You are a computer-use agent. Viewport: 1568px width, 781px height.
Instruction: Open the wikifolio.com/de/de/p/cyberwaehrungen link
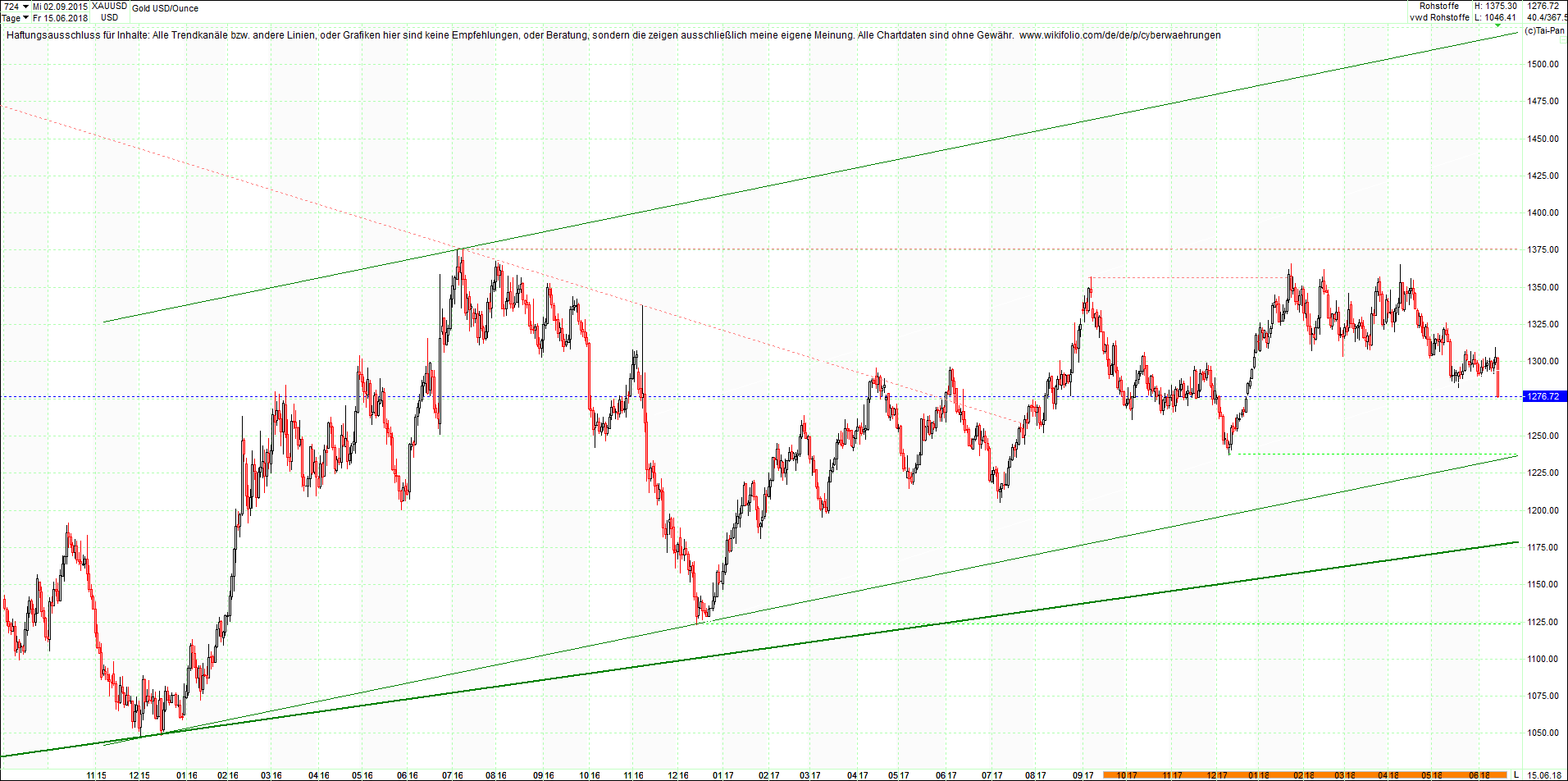(x=1119, y=35)
